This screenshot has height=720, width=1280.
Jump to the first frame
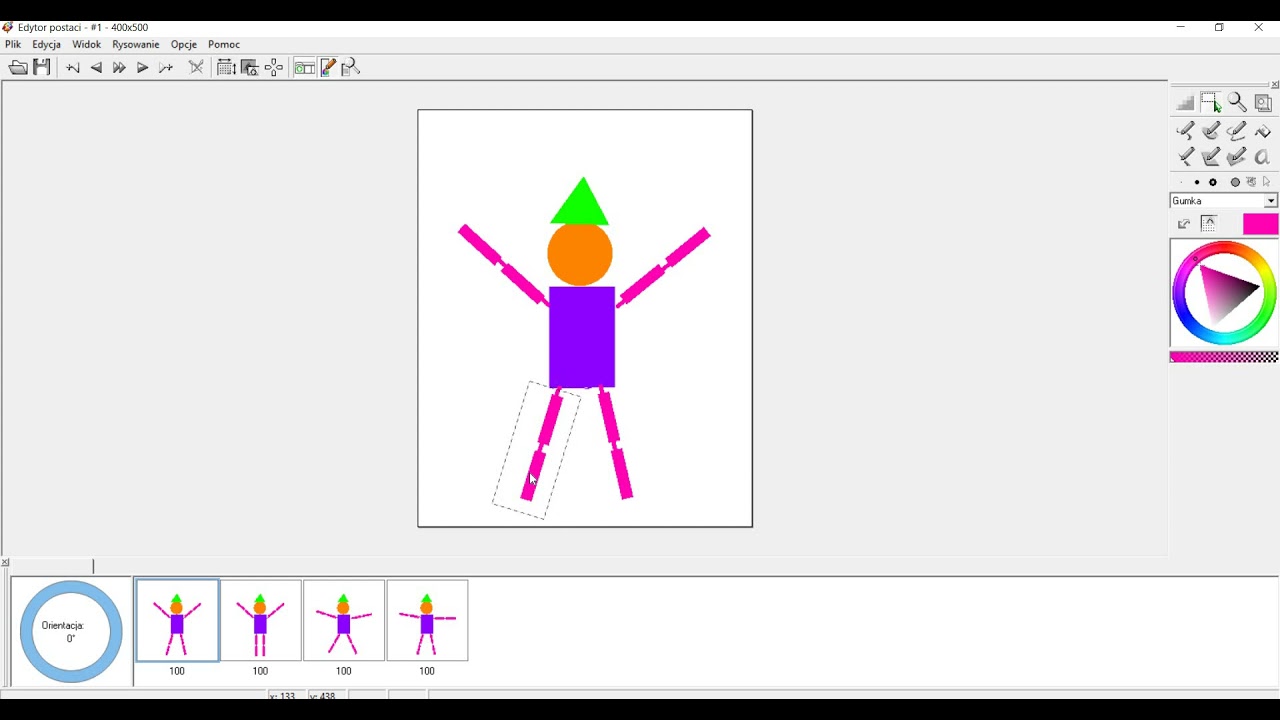click(x=73, y=68)
